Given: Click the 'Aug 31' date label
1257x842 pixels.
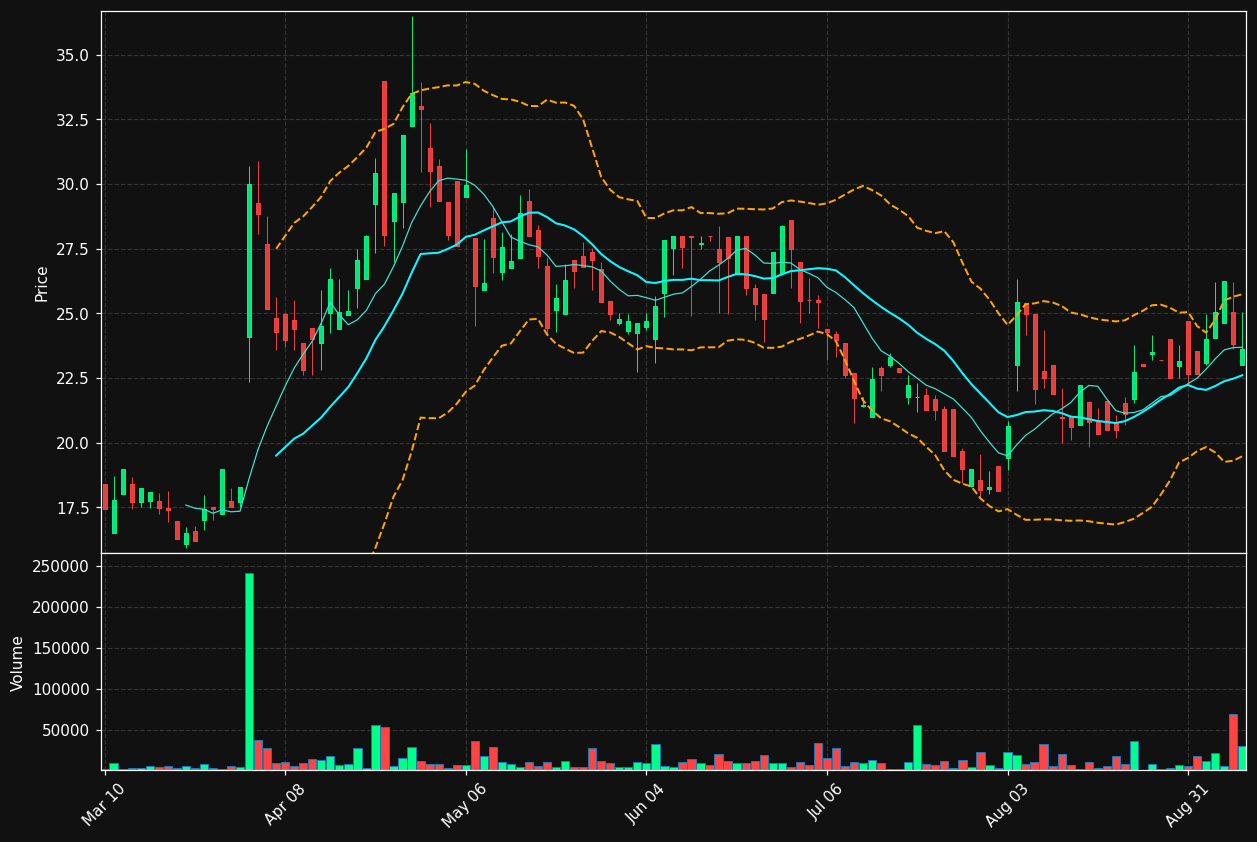Looking at the screenshot, I should pos(1188,805).
